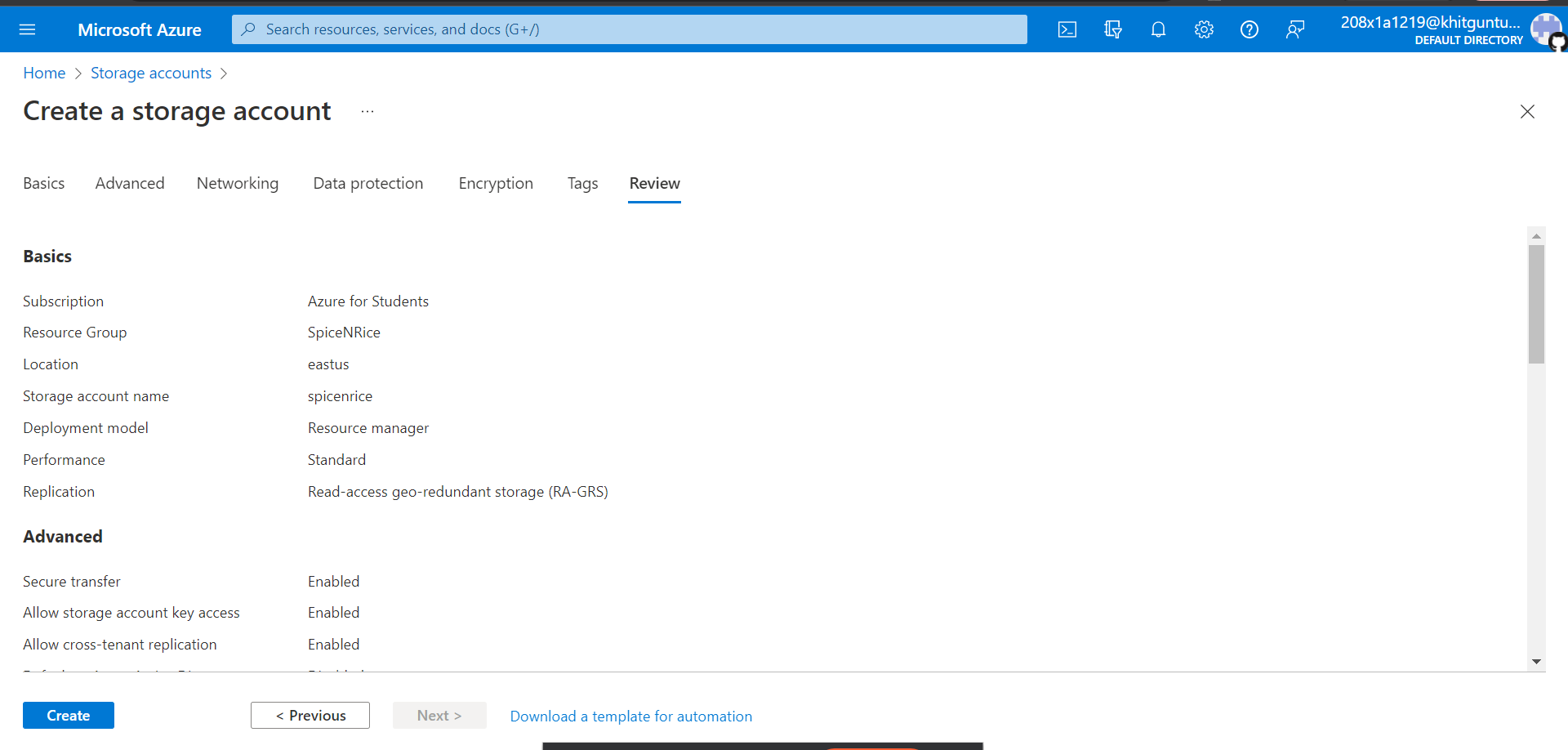Open the ellipsis menu beside the page title

(x=367, y=112)
